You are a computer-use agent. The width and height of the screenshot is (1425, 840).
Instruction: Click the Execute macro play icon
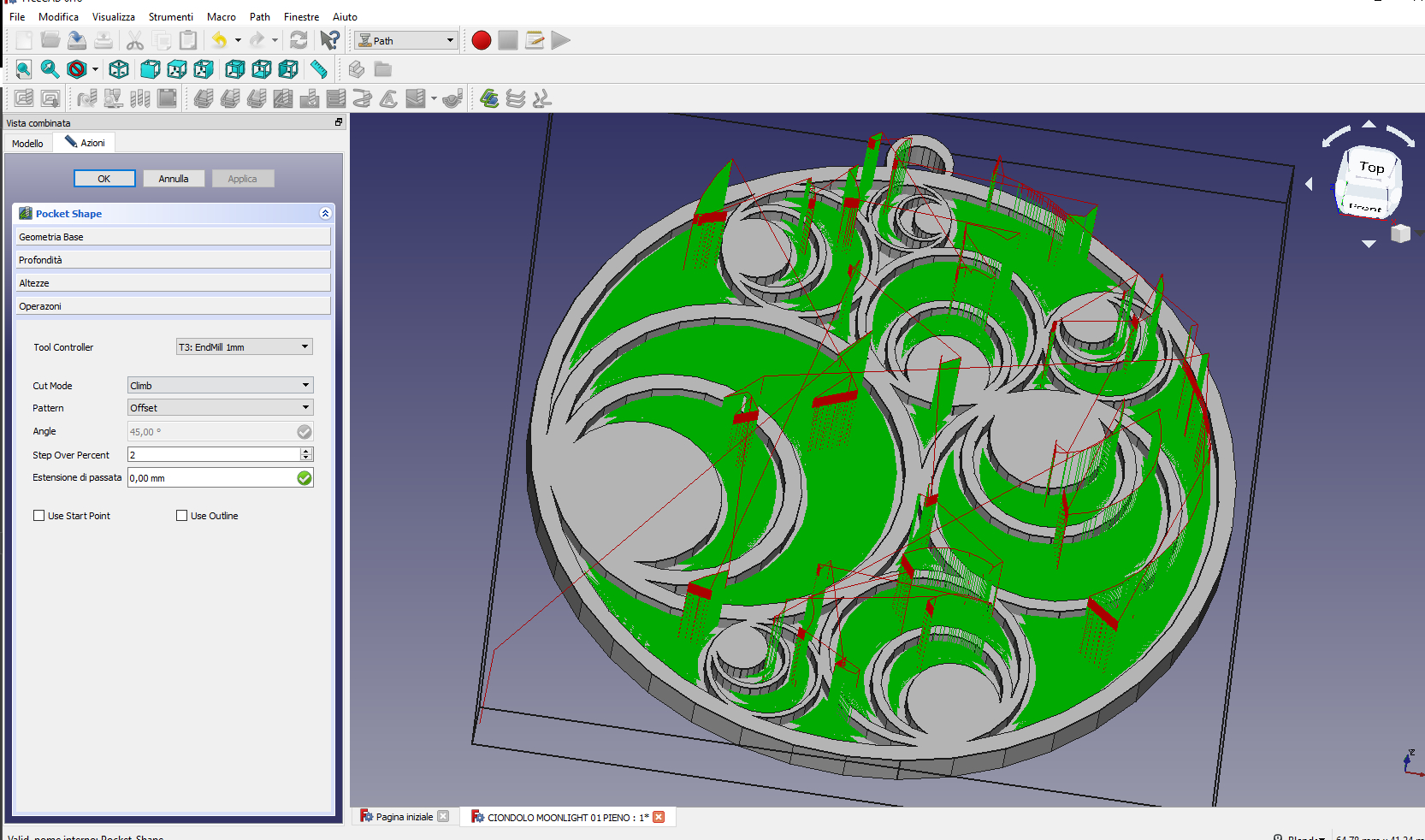point(561,40)
